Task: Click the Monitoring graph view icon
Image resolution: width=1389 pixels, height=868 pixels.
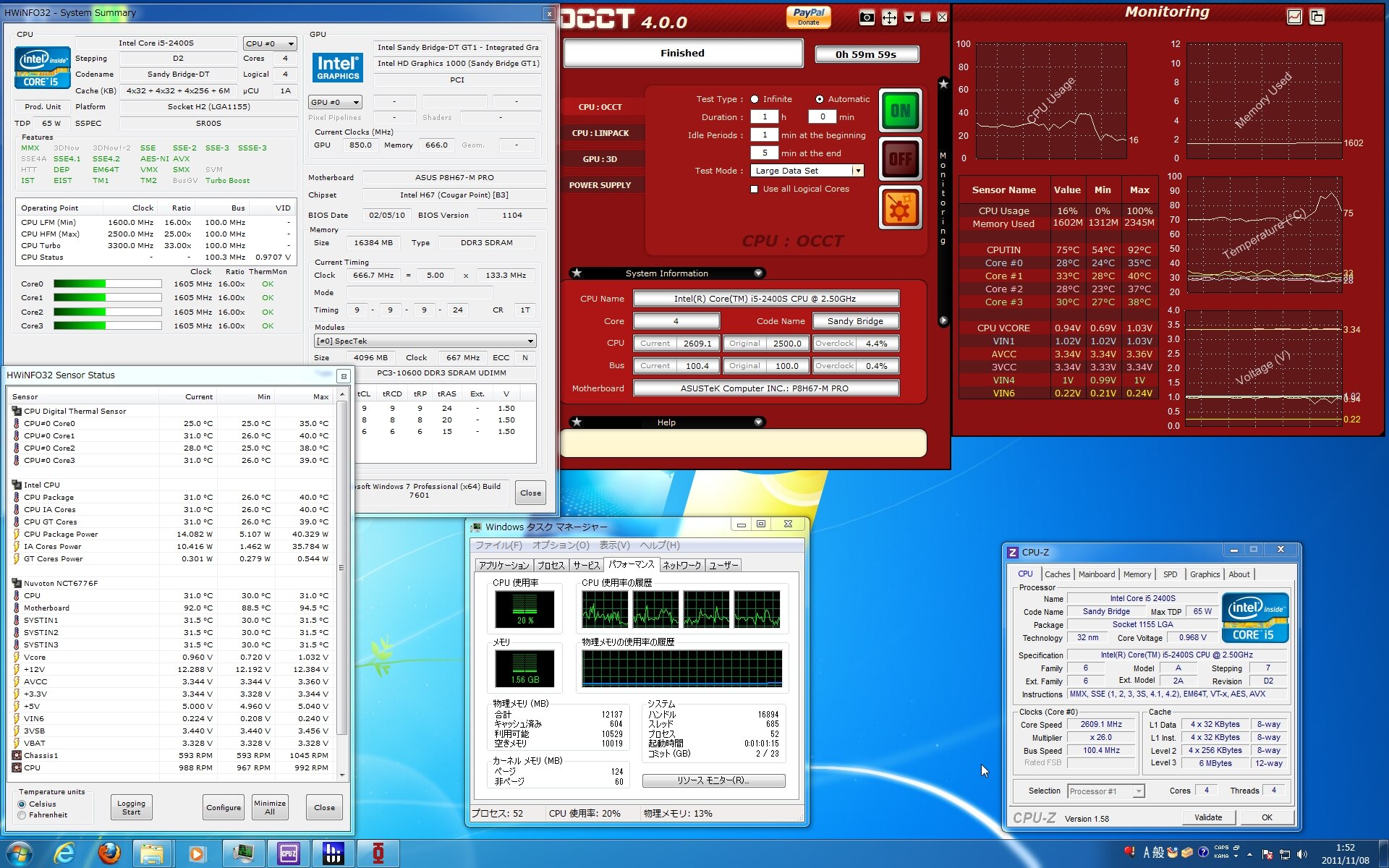Action: pyautogui.click(x=1294, y=17)
